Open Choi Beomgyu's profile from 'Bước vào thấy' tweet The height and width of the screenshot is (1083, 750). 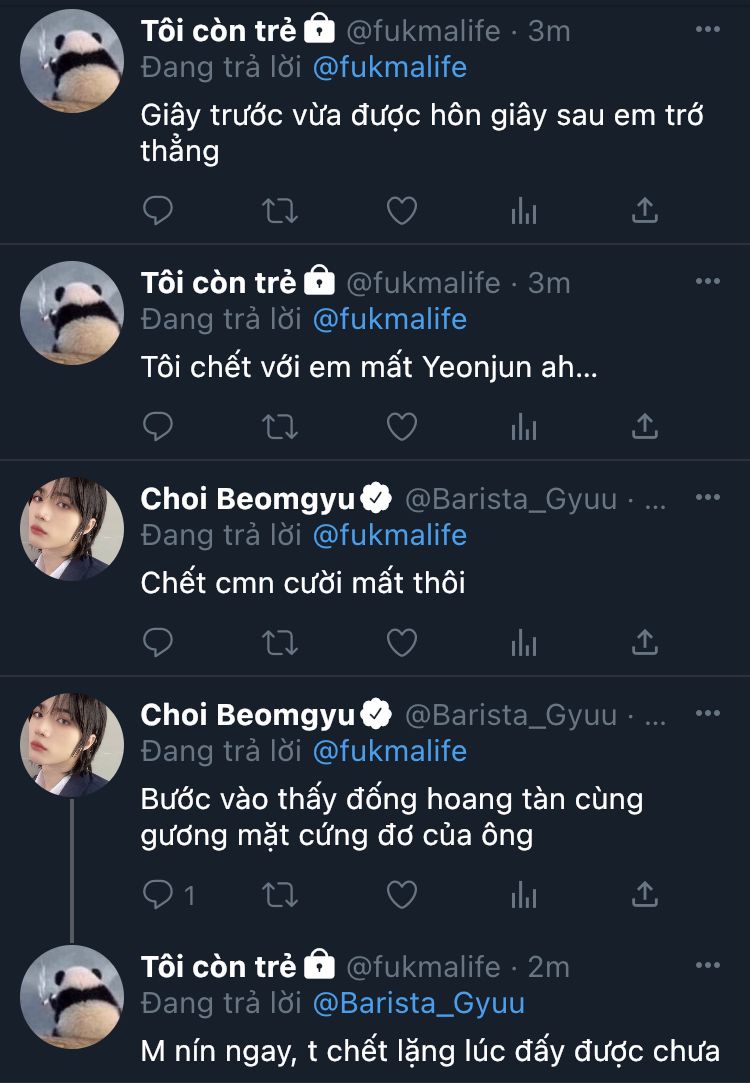[x=248, y=715]
